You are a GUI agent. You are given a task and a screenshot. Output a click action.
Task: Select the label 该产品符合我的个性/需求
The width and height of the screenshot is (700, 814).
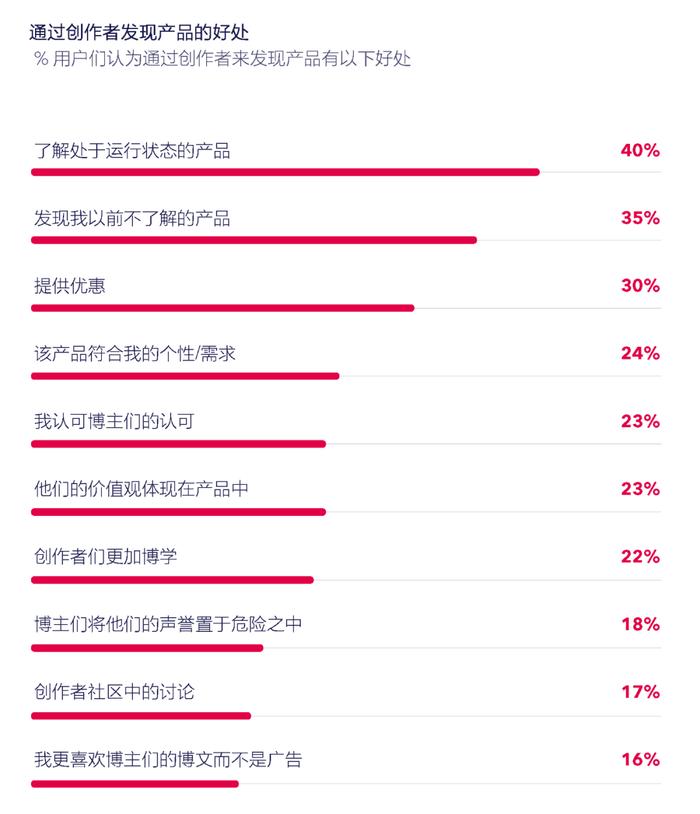[135, 354]
